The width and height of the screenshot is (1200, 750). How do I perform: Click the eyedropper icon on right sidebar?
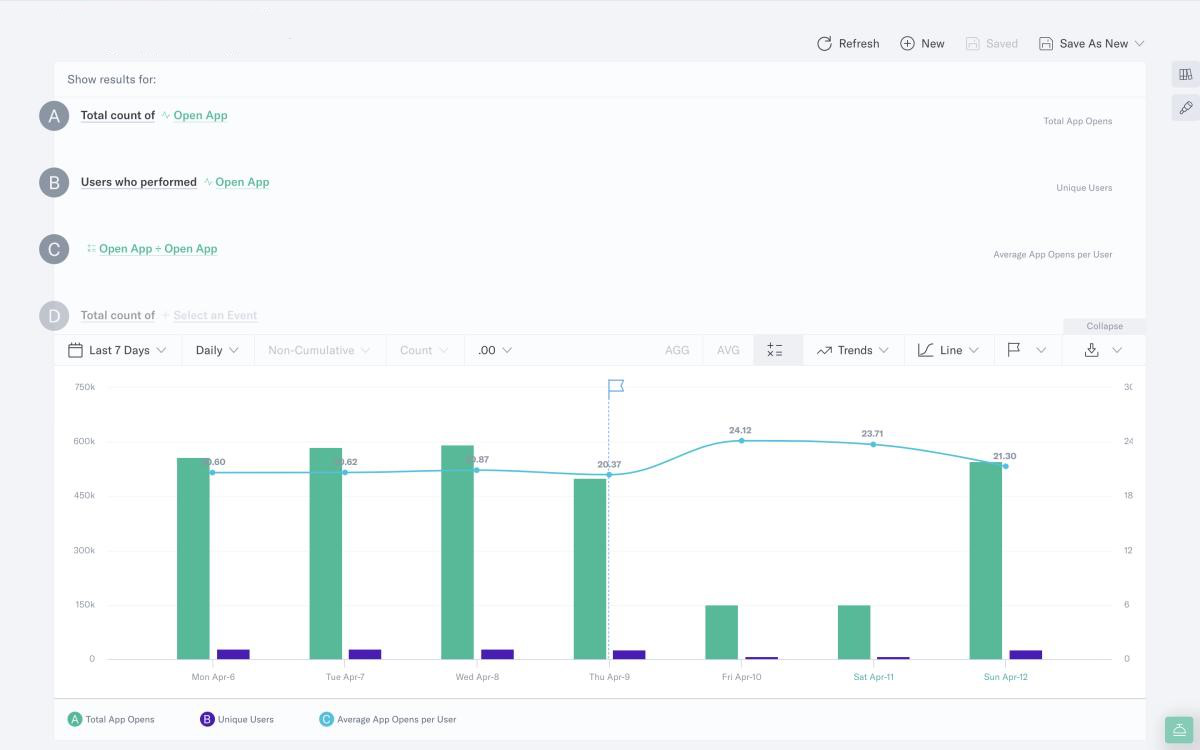[1186, 107]
